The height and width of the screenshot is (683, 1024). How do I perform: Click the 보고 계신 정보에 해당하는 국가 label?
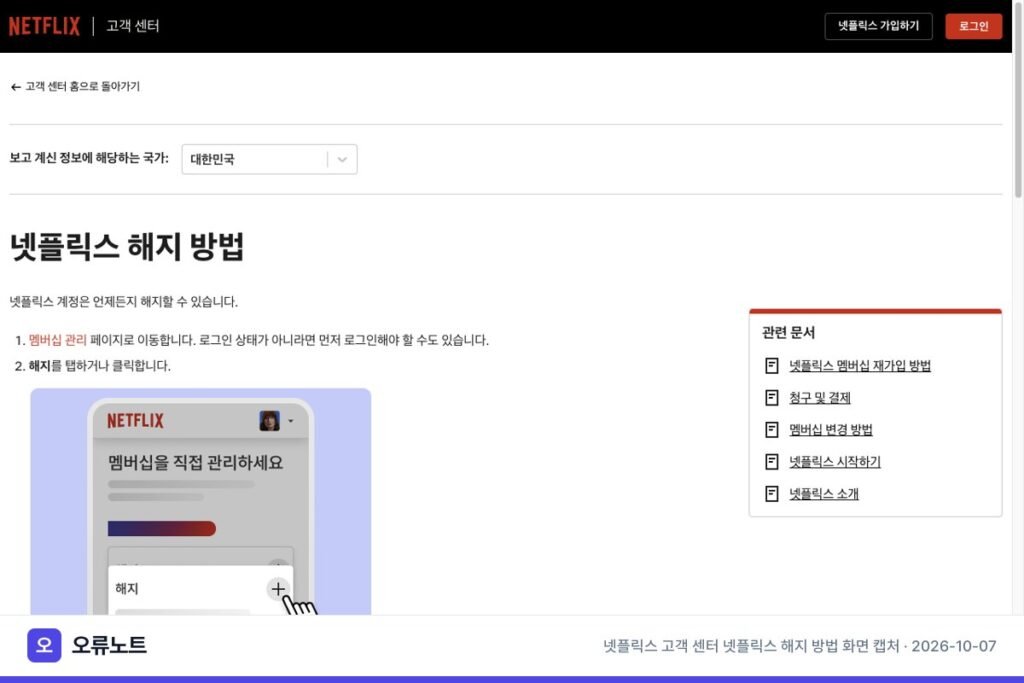click(x=89, y=158)
